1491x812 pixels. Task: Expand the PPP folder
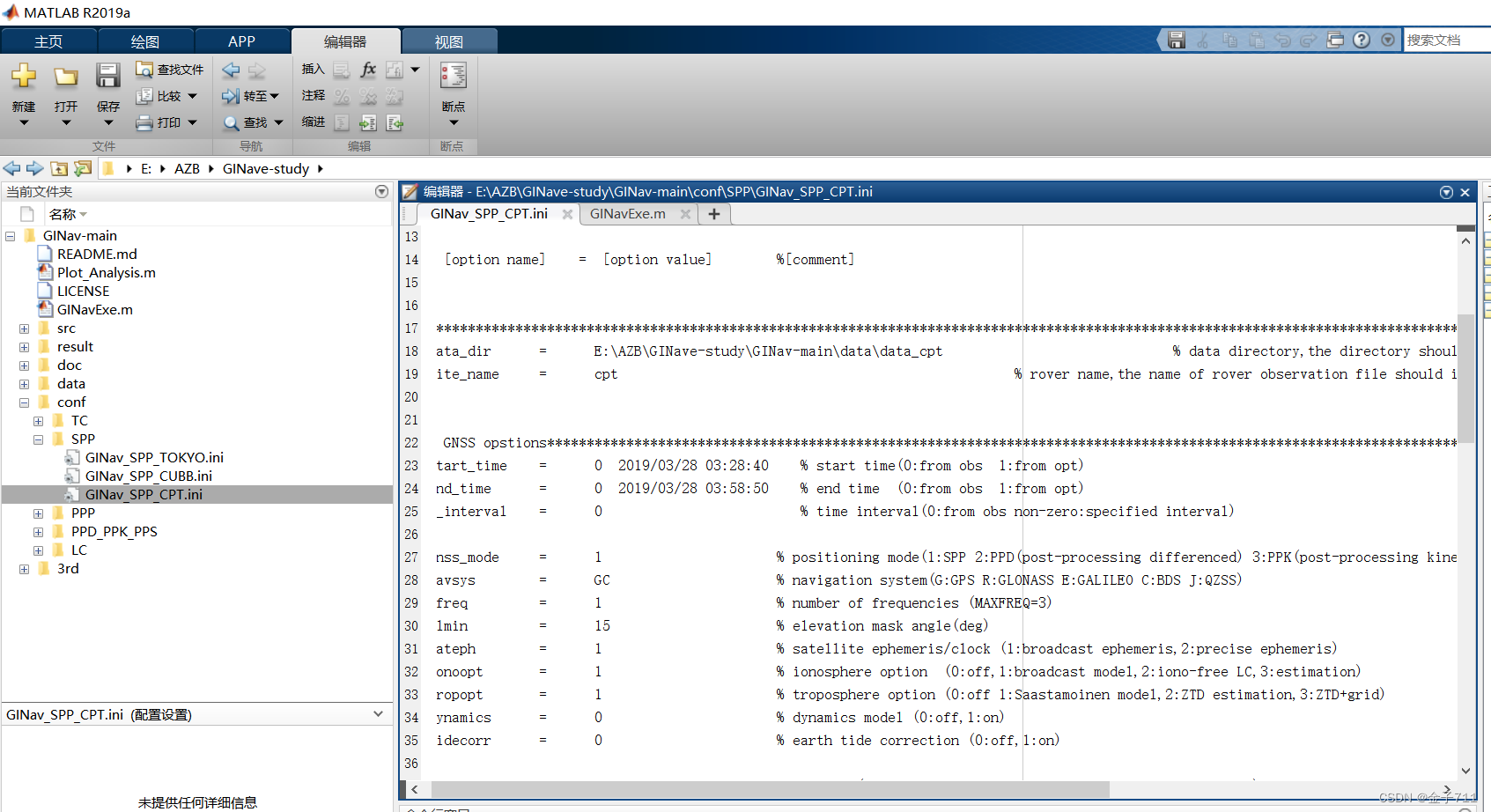pos(39,513)
